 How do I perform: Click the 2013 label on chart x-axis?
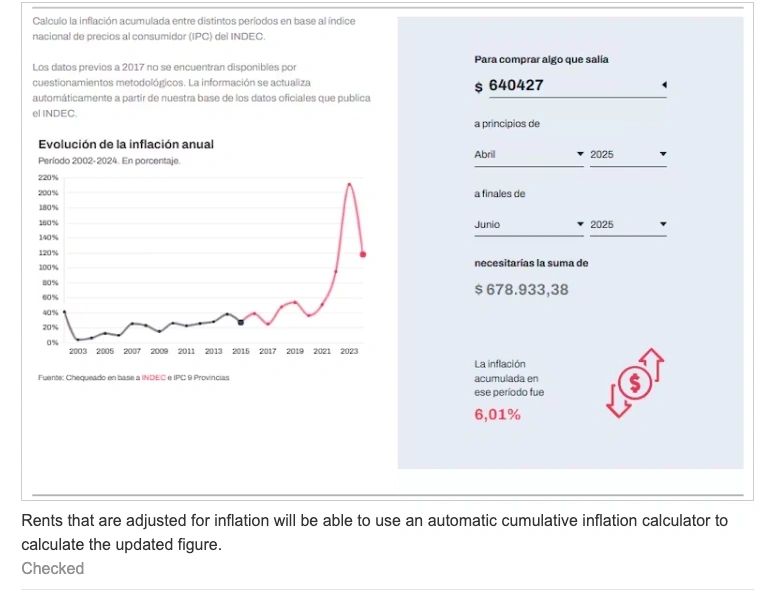[x=213, y=352]
